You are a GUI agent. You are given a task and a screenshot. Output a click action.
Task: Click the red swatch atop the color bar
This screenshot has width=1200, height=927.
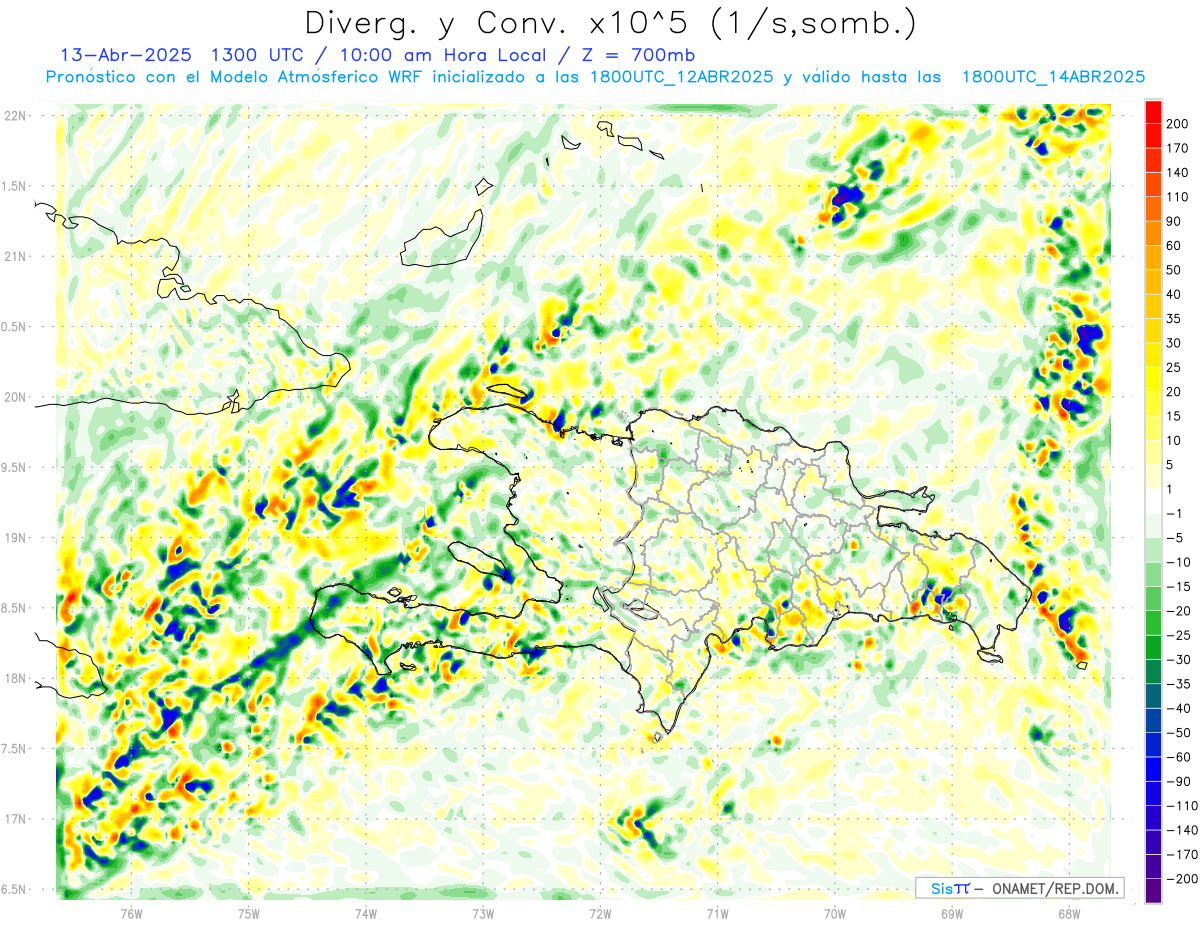(1153, 110)
